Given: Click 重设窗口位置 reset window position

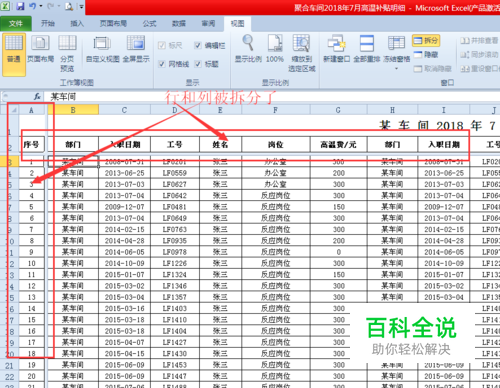Looking at the screenshot, I should [480, 69].
